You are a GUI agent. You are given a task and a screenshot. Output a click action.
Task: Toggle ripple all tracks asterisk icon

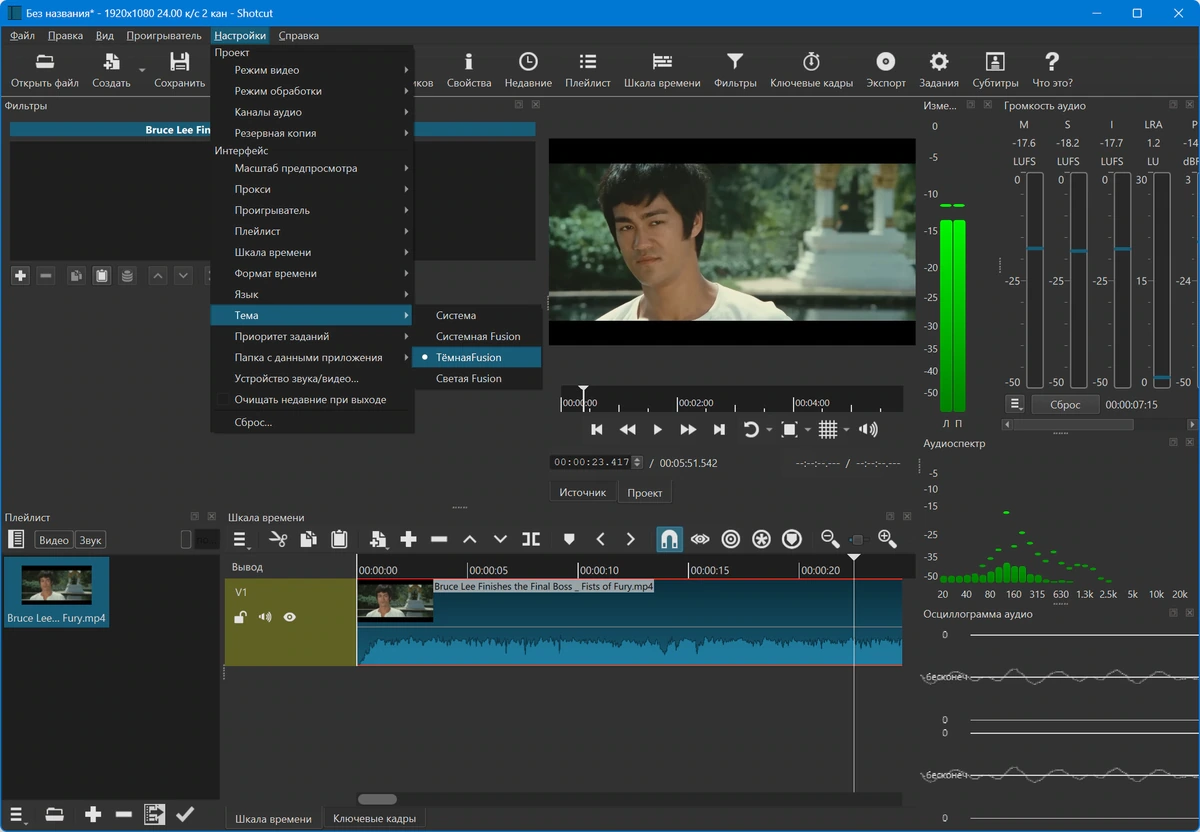pos(762,539)
